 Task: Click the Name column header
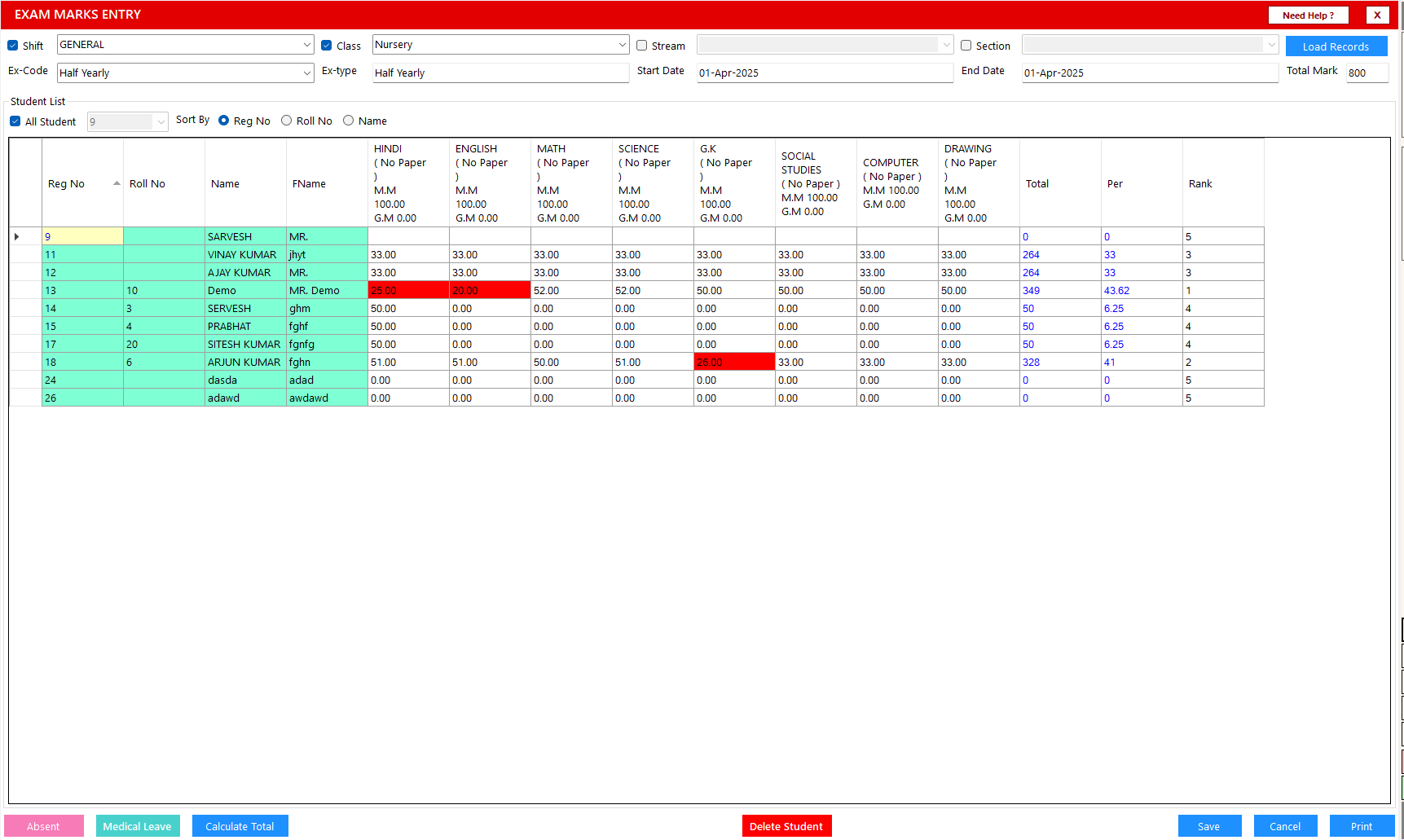point(245,183)
